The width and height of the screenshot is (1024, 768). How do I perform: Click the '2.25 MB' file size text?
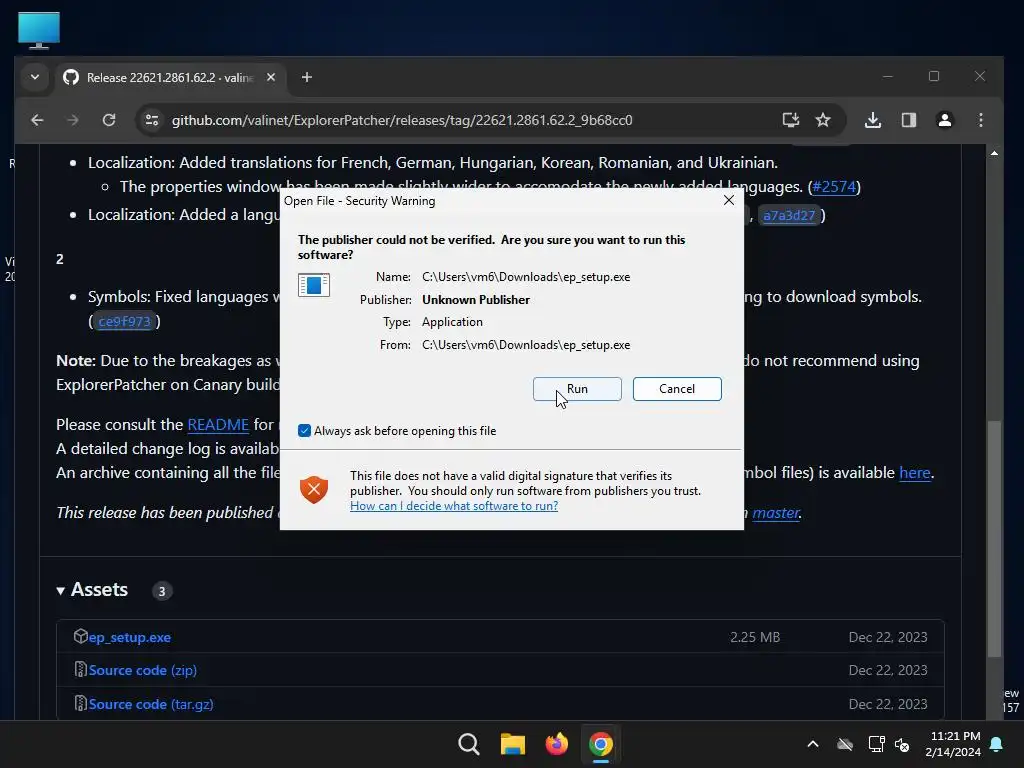[x=755, y=637]
